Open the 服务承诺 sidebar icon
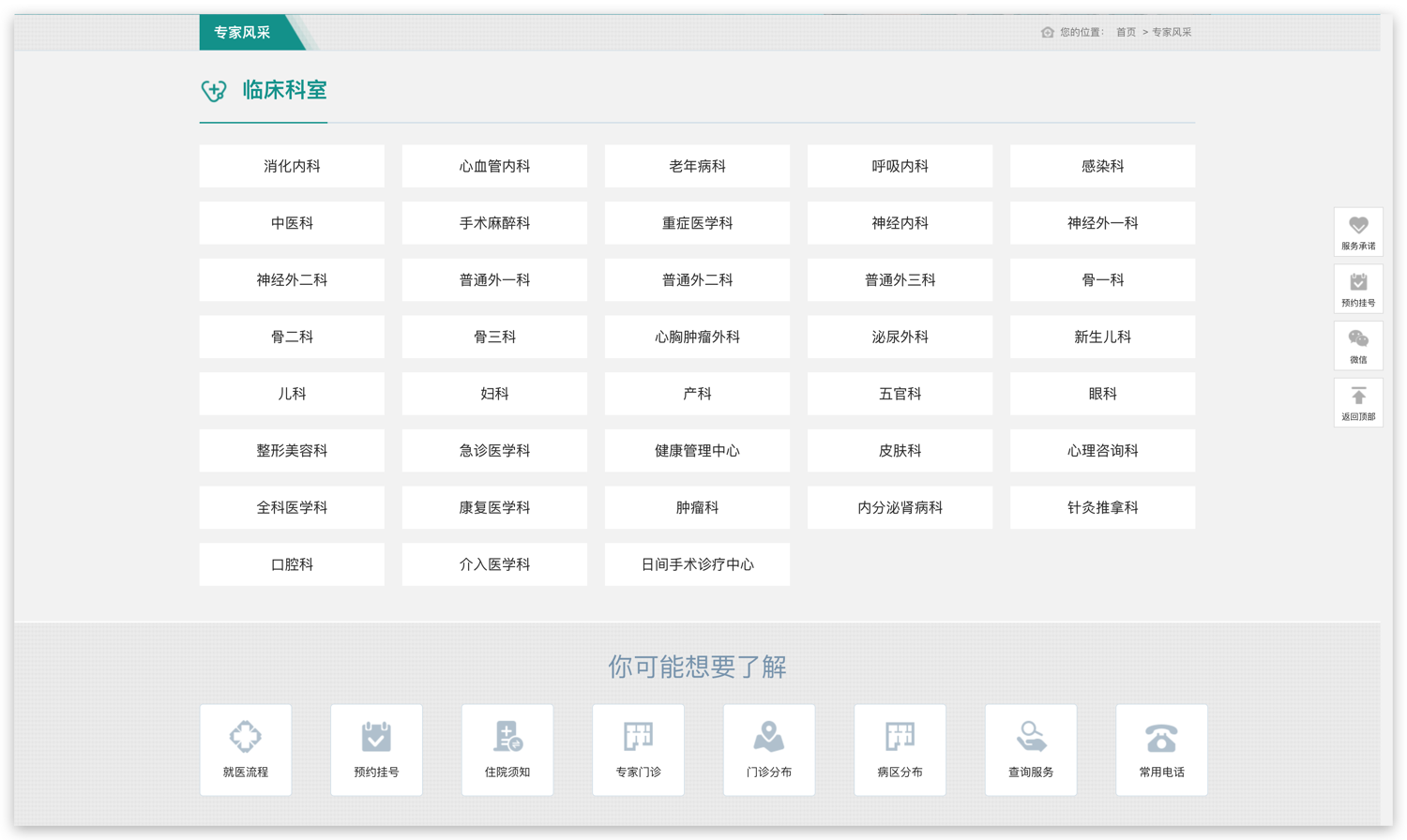Viewport: 1407px width, 840px height. (x=1358, y=232)
